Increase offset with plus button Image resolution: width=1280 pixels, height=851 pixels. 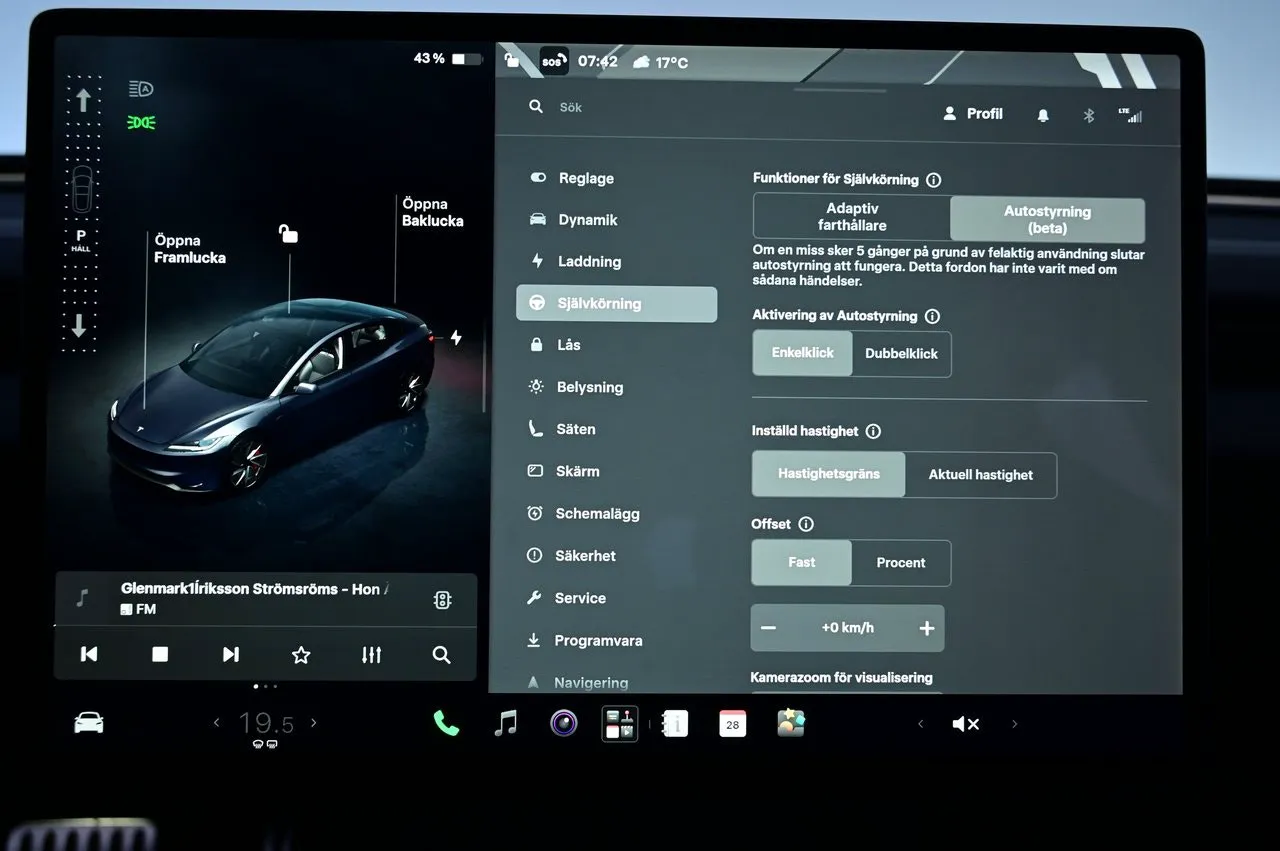point(926,628)
